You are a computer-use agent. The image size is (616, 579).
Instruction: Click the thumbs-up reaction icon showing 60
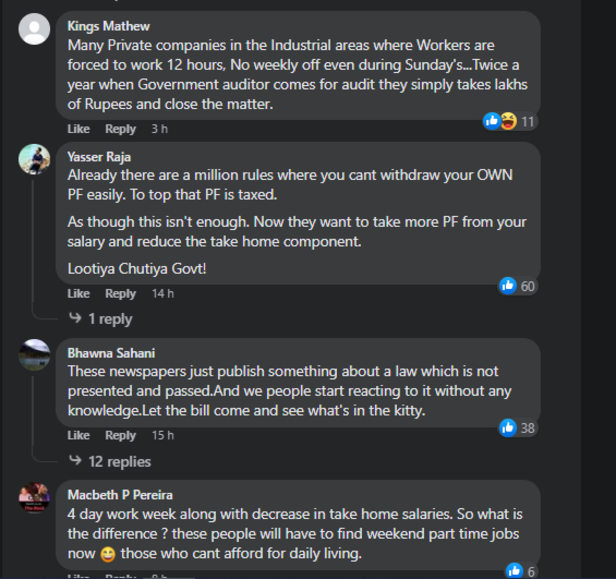pos(508,286)
